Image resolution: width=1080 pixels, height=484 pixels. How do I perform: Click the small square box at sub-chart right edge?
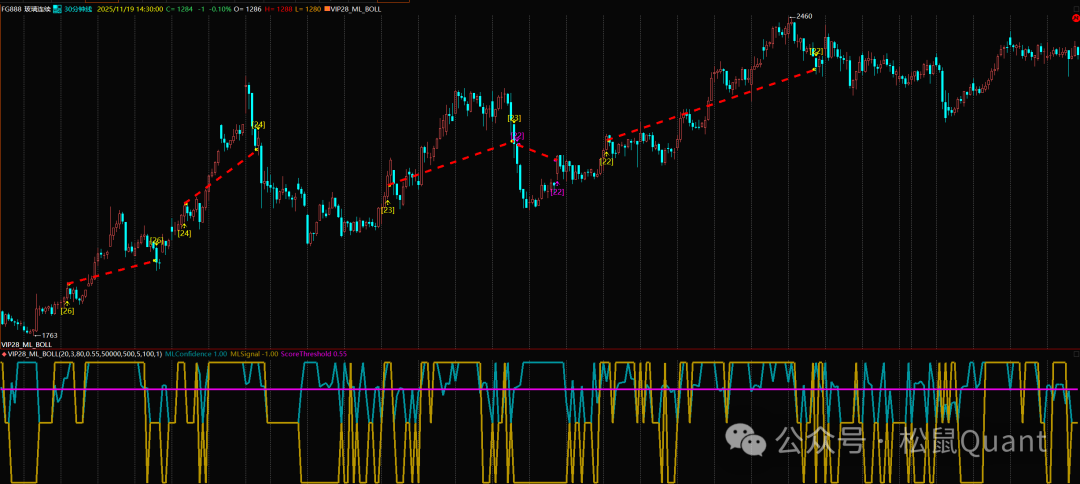(x=1075, y=354)
